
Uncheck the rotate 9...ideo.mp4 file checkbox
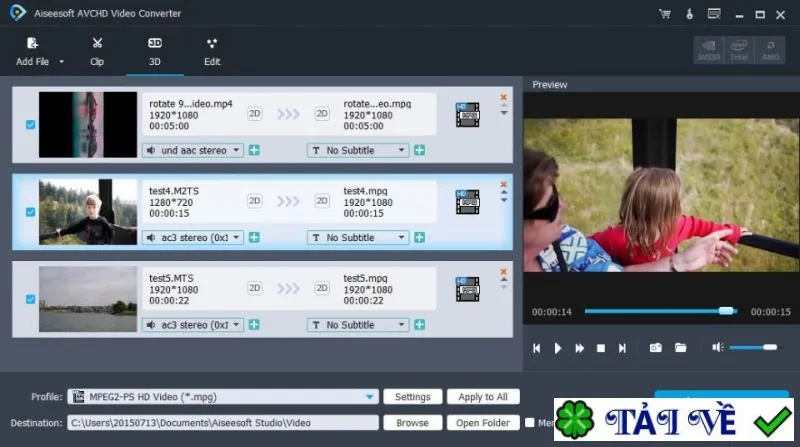click(x=31, y=125)
